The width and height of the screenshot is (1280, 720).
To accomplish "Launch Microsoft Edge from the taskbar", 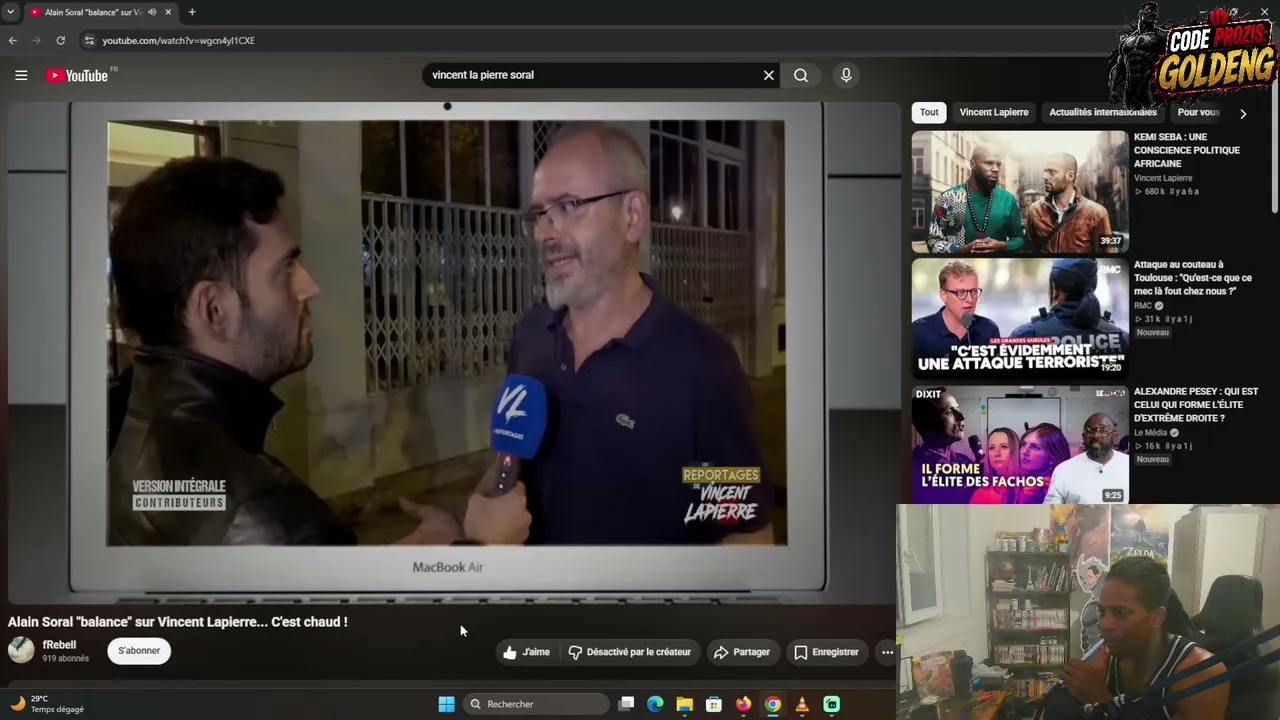I will [655, 704].
